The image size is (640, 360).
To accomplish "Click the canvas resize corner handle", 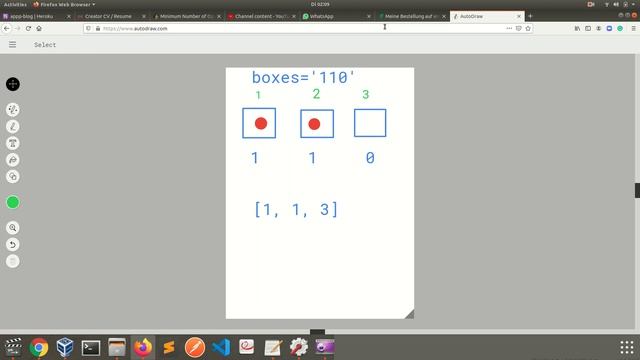I will pyautogui.click(x=409, y=314).
